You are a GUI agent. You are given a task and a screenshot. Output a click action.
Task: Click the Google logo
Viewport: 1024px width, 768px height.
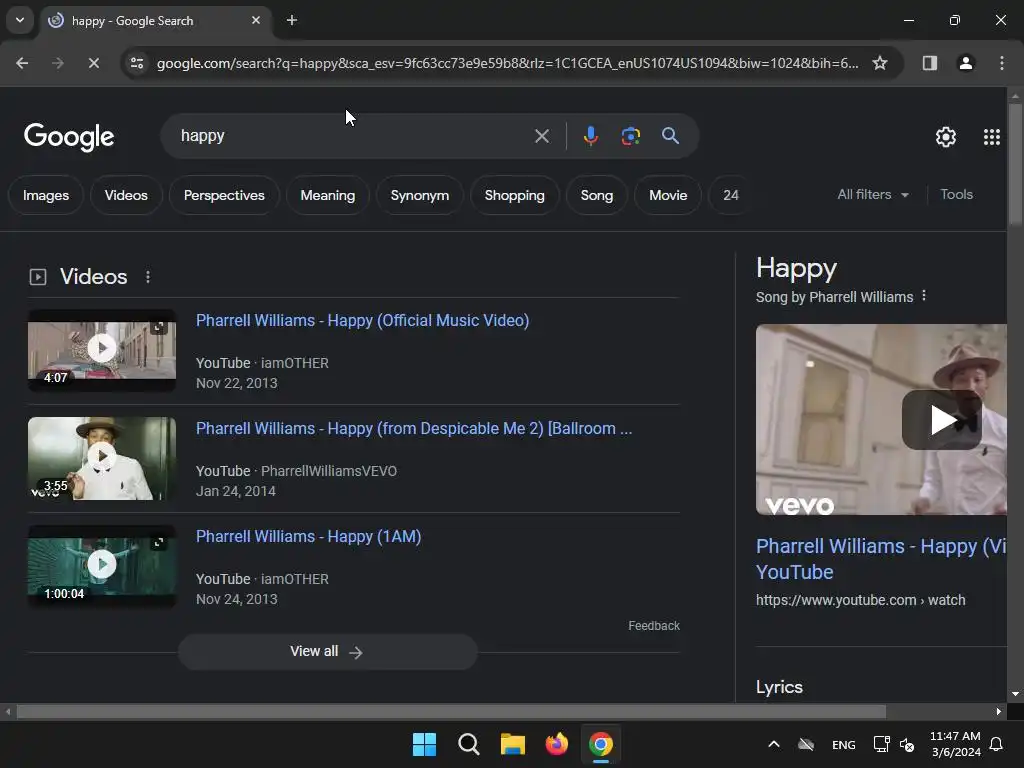pyautogui.click(x=69, y=136)
